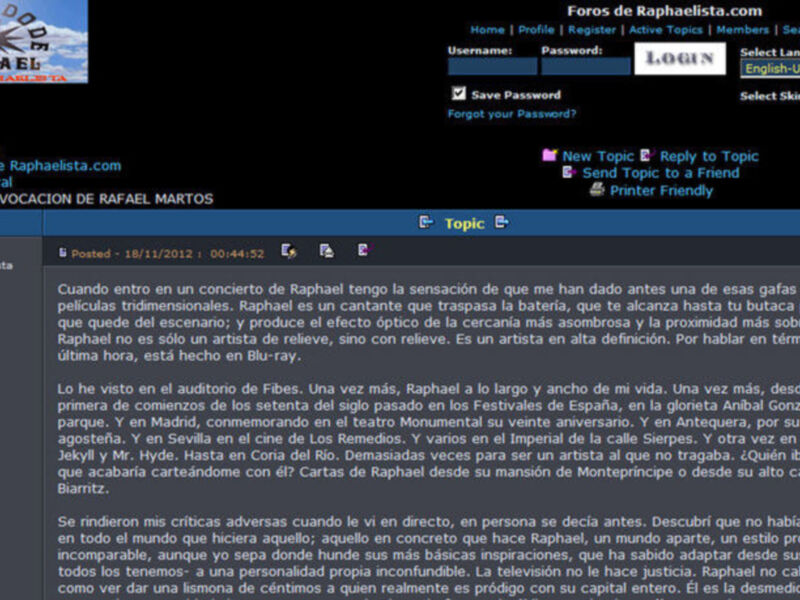Click the New Topic link
The width and height of the screenshot is (800, 600).
[x=598, y=156]
